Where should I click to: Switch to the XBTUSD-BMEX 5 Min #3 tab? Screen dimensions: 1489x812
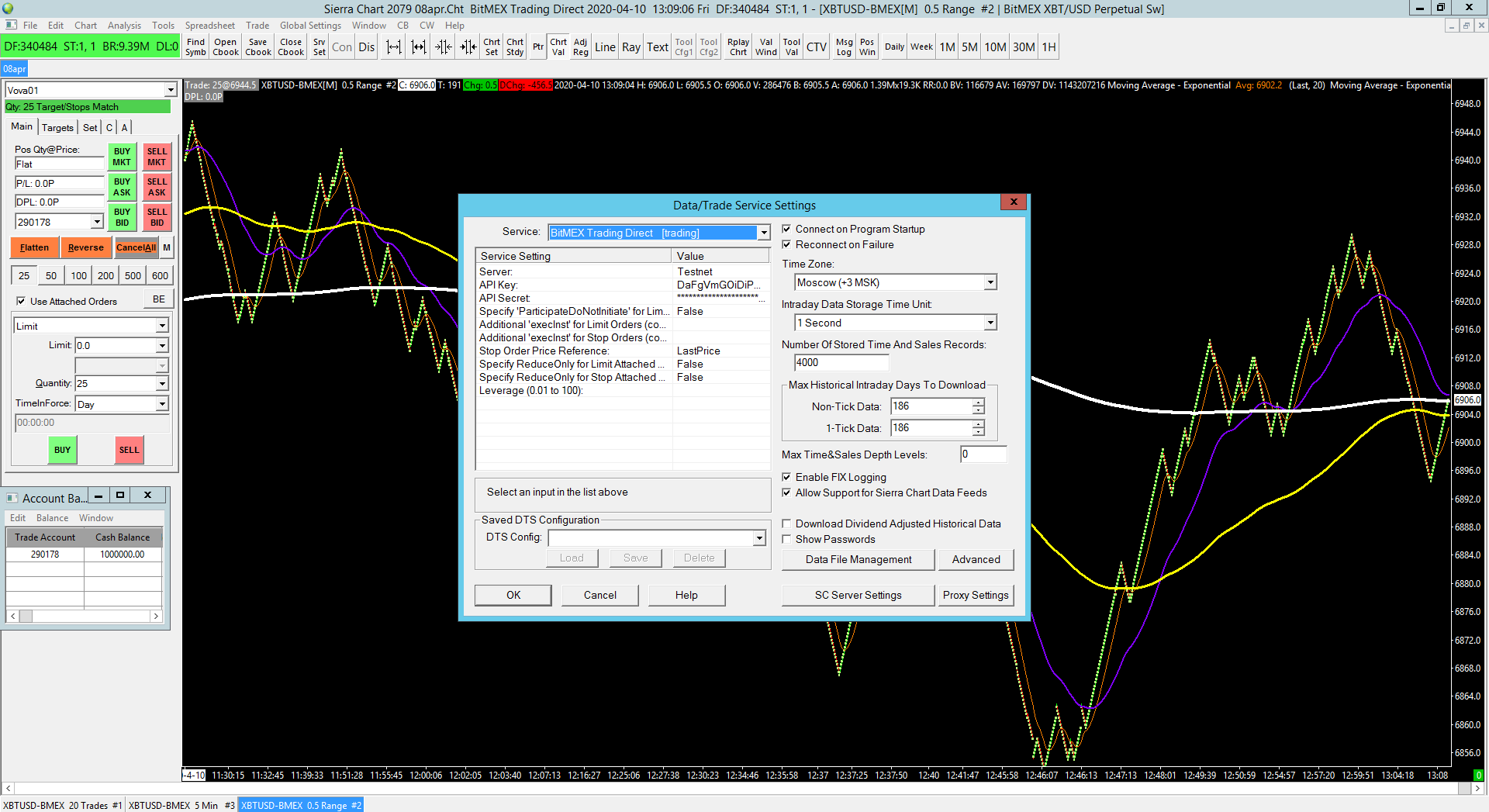click(181, 805)
